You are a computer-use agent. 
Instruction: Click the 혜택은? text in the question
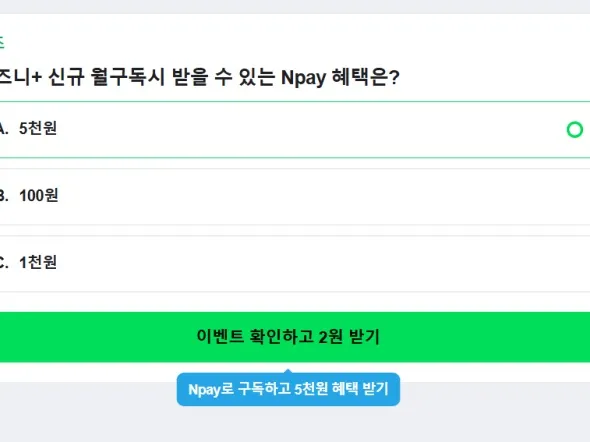tap(365, 77)
